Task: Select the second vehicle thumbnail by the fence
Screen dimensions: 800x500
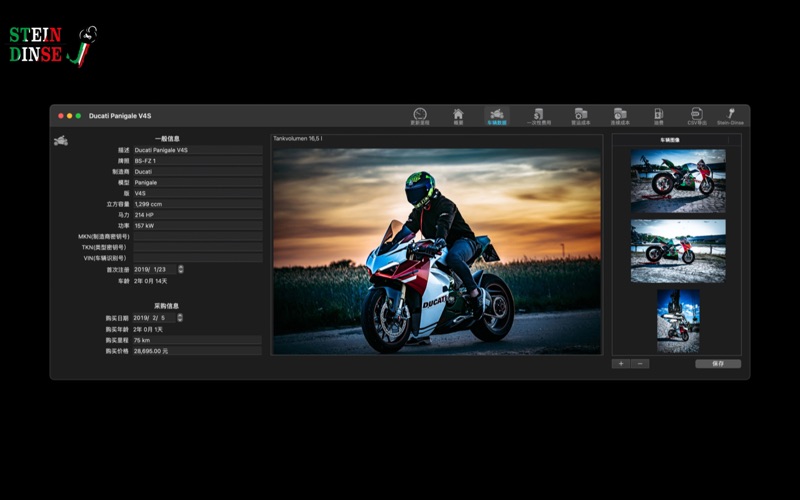Action: (678, 251)
